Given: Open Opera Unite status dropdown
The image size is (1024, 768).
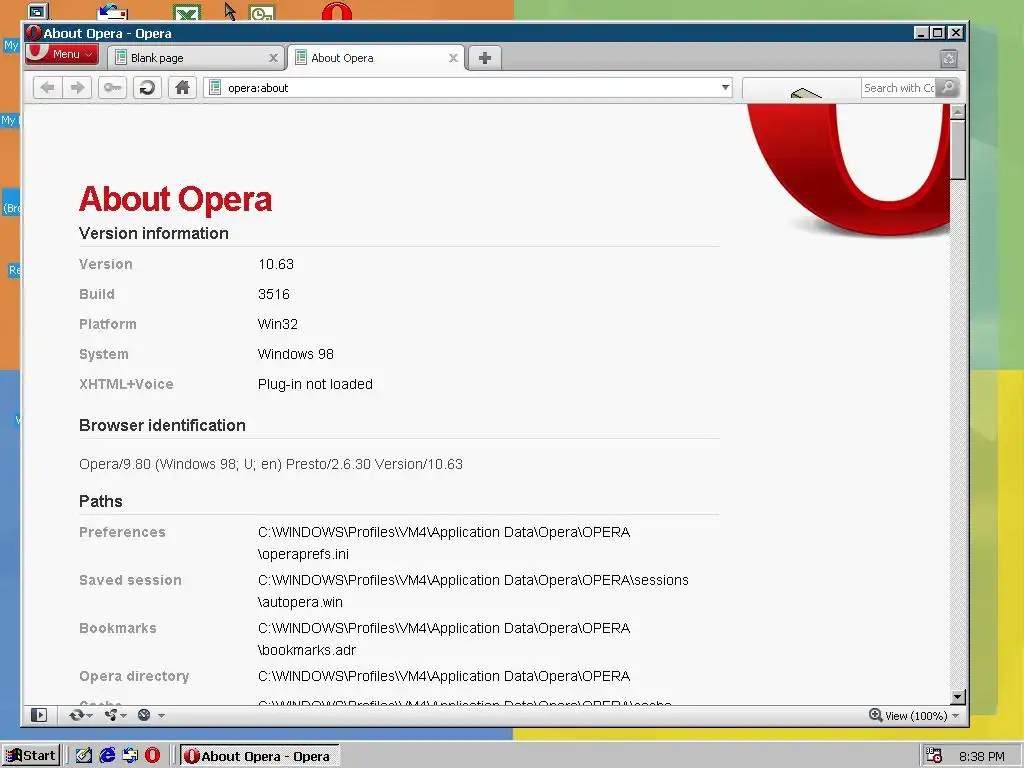Looking at the screenshot, I should (116, 715).
